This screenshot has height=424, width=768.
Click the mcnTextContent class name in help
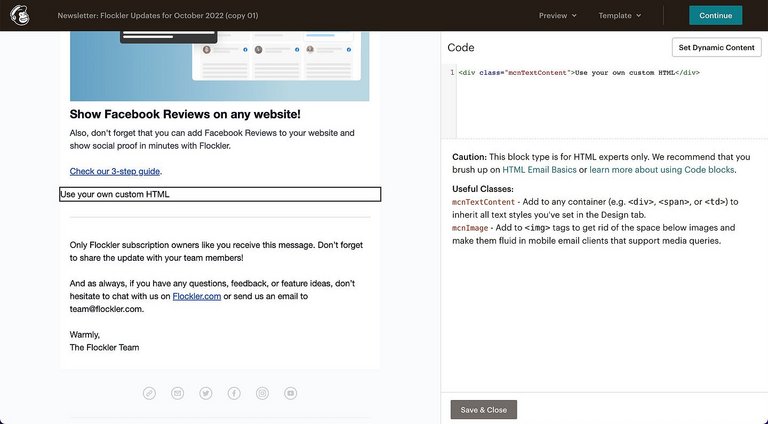click(483, 202)
